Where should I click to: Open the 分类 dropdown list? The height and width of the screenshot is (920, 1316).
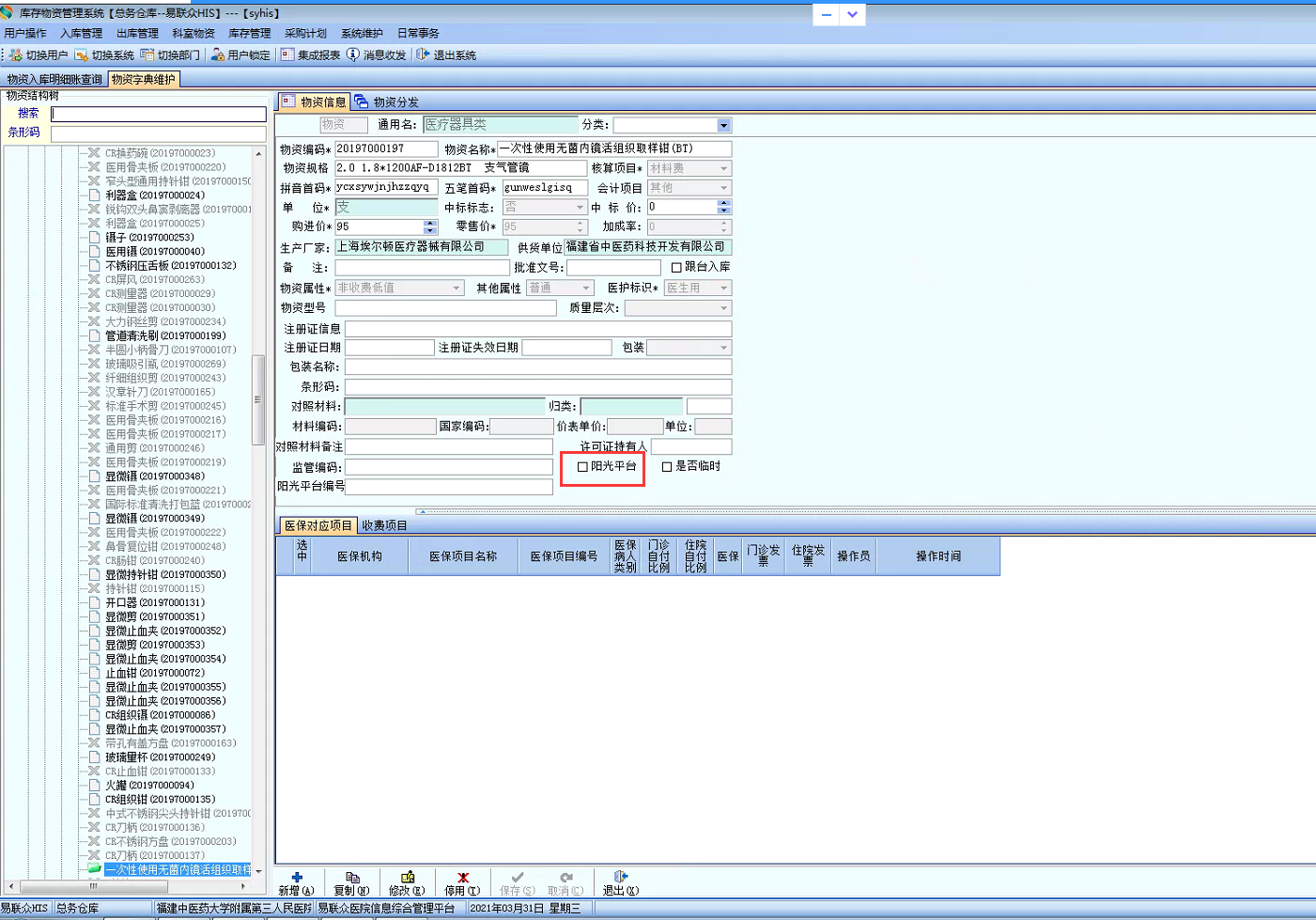point(723,125)
